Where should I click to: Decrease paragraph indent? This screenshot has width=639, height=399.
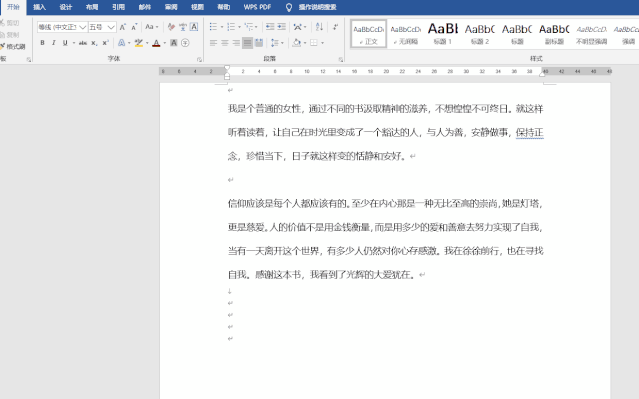[x=270, y=27]
